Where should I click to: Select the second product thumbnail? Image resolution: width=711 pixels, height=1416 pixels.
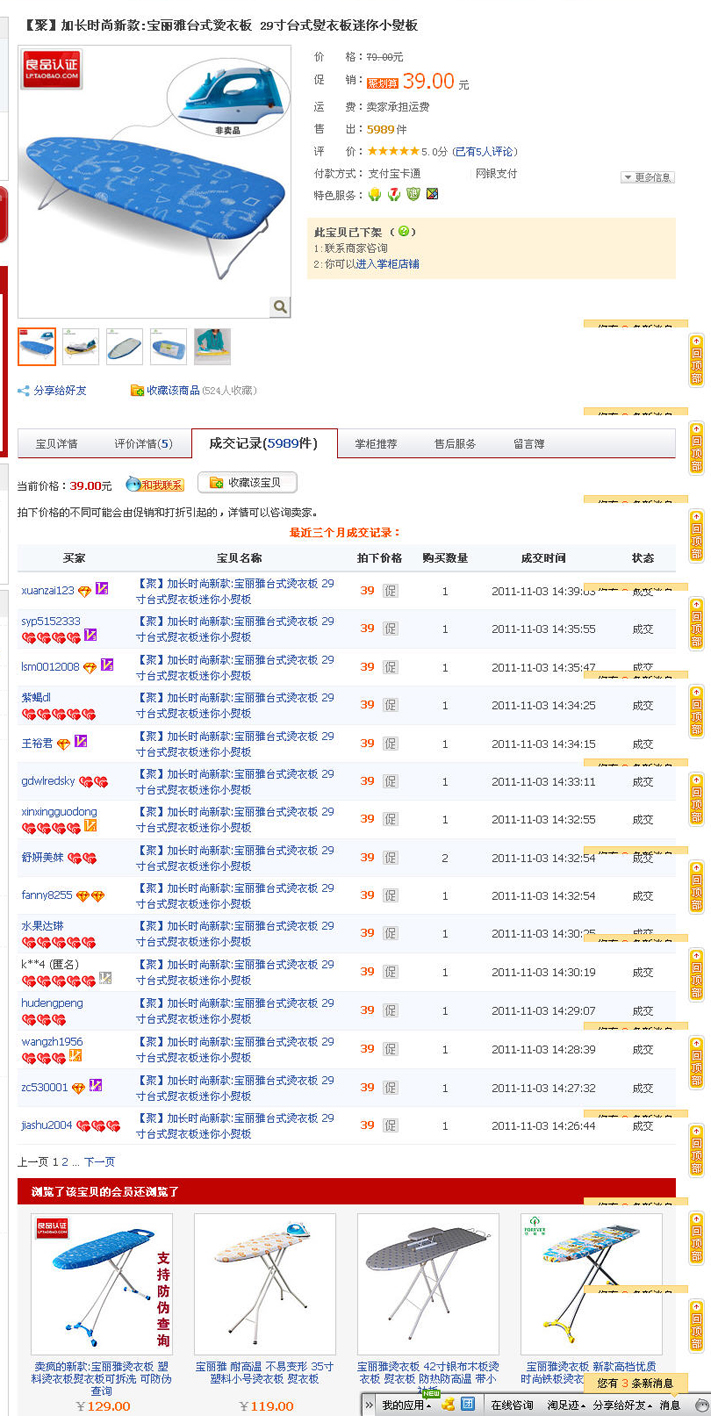pyautogui.click(x=81, y=346)
